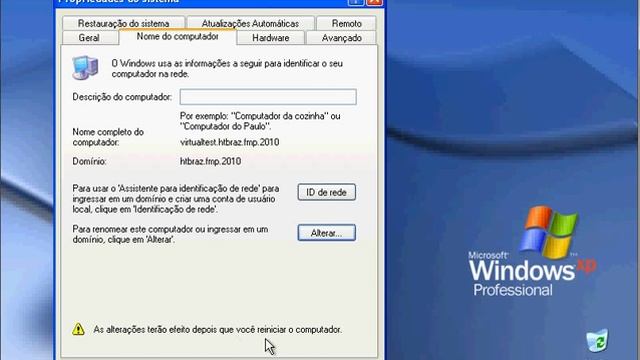Switch to the Avançado tab
This screenshot has width=640, height=360.
[x=341, y=38]
